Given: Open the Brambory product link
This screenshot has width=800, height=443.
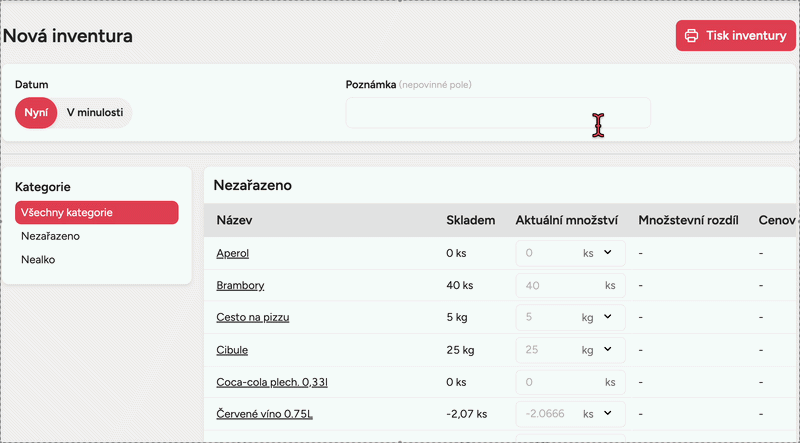Looking at the screenshot, I should pos(240,286).
